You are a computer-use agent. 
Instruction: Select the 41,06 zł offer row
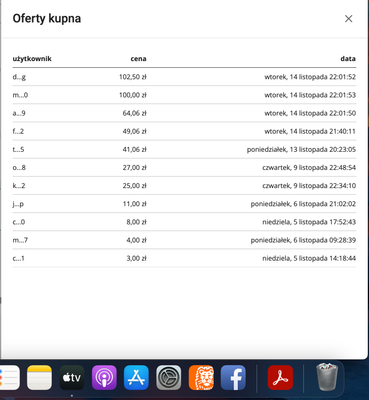(184, 149)
